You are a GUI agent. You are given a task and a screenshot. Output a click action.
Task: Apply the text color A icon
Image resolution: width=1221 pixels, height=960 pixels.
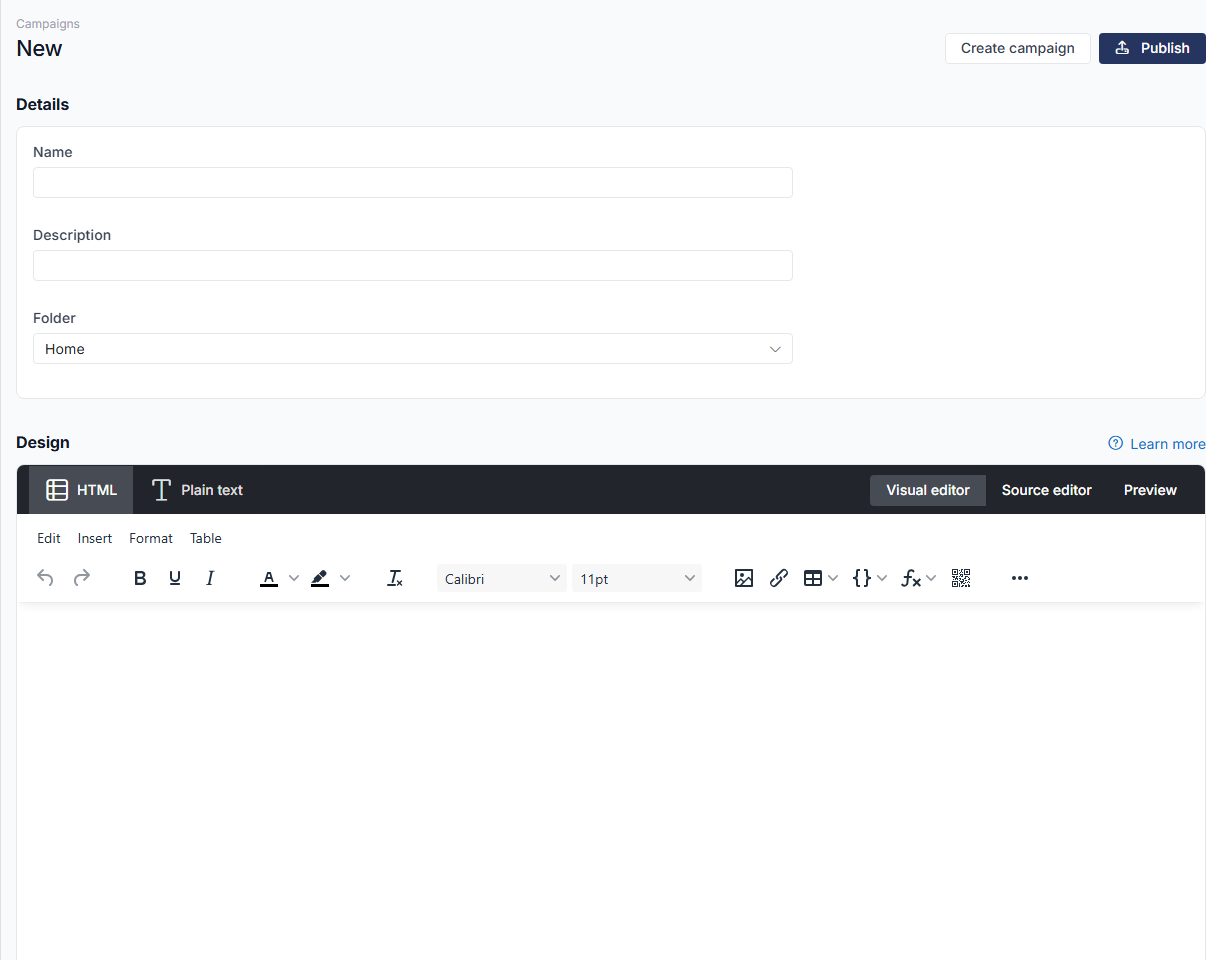(269, 578)
